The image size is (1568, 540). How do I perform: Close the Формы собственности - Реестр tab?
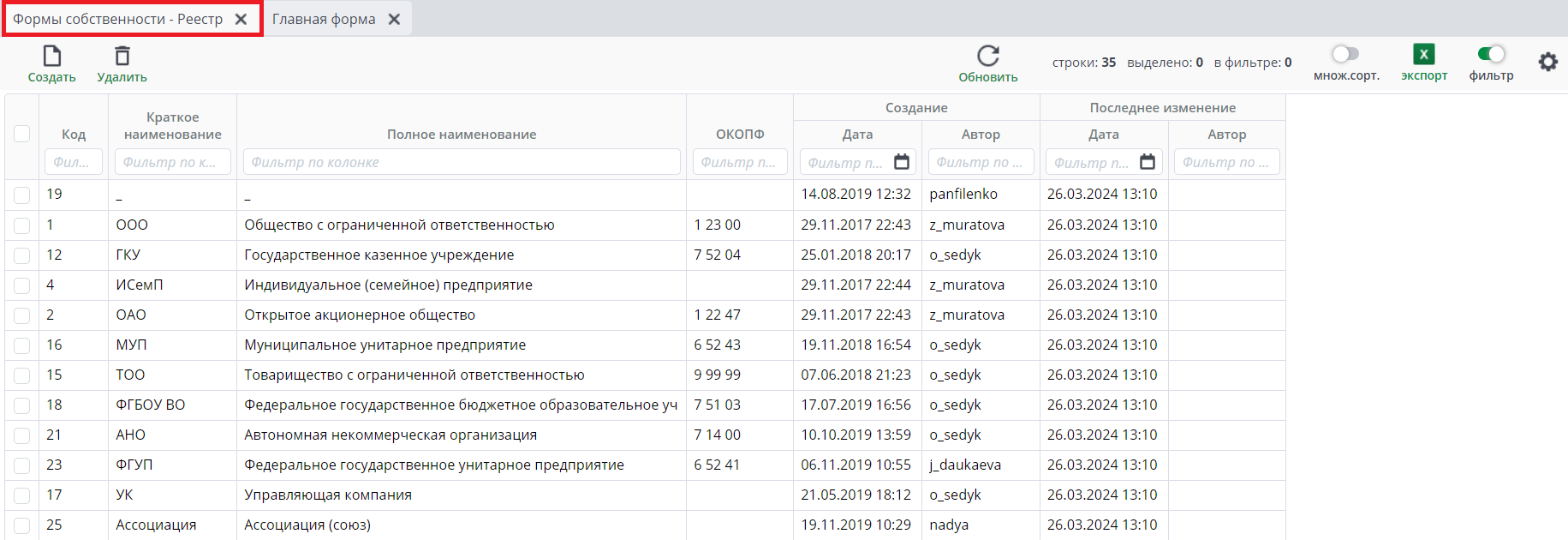241,19
